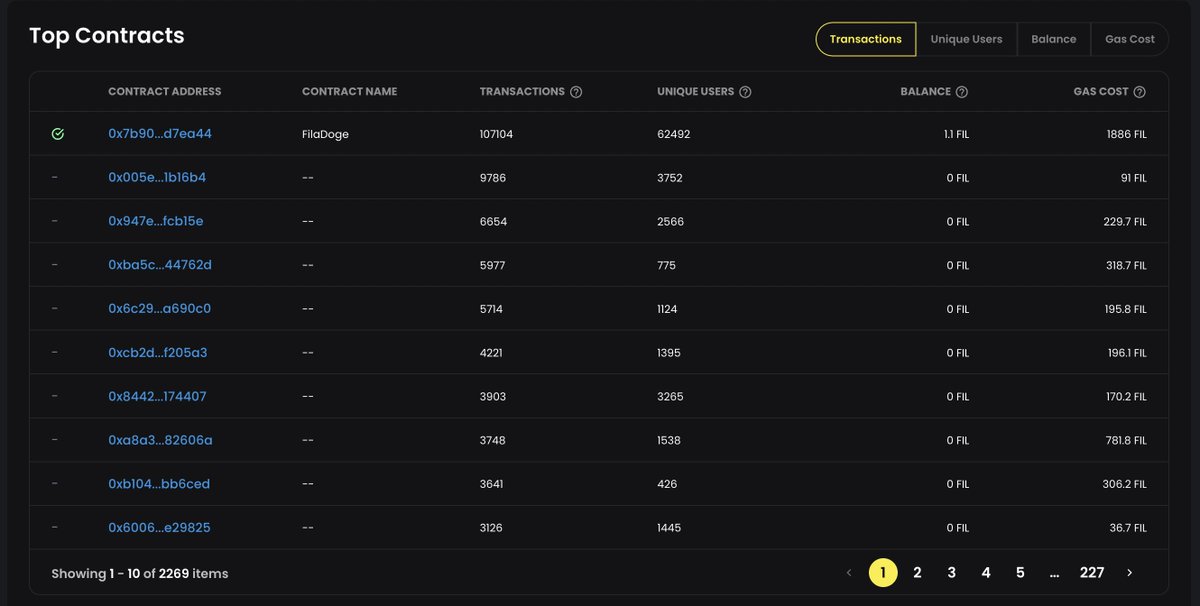Go to previous page arrow
Viewport: 1200px width, 606px height.
tap(849, 573)
